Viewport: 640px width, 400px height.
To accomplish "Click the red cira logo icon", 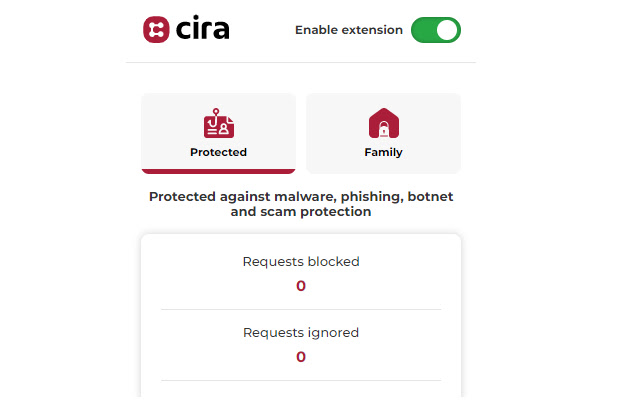I will [x=155, y=29].
